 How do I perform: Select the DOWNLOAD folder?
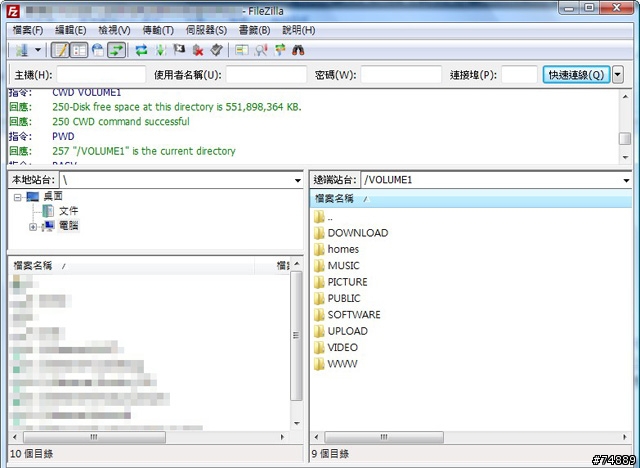(358, 233)
